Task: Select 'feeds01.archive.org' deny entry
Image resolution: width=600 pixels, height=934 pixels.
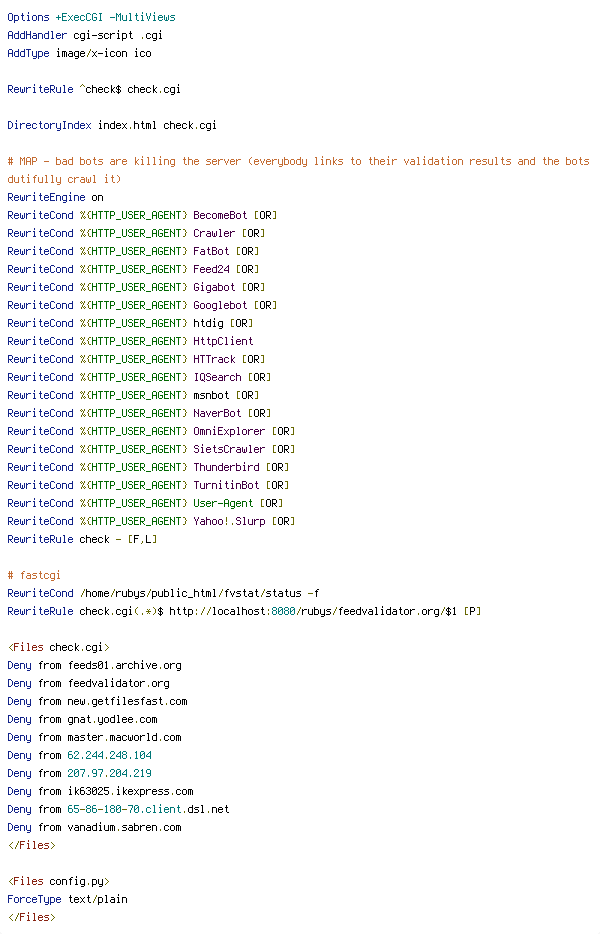Action: [x=124, y=665]
